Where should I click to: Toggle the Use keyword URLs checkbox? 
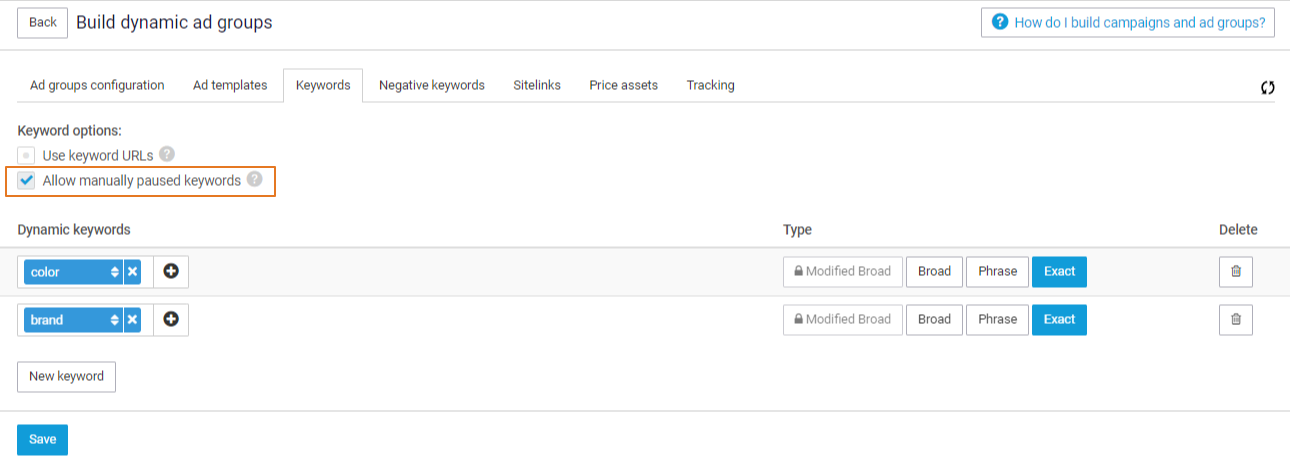[27, 156]
